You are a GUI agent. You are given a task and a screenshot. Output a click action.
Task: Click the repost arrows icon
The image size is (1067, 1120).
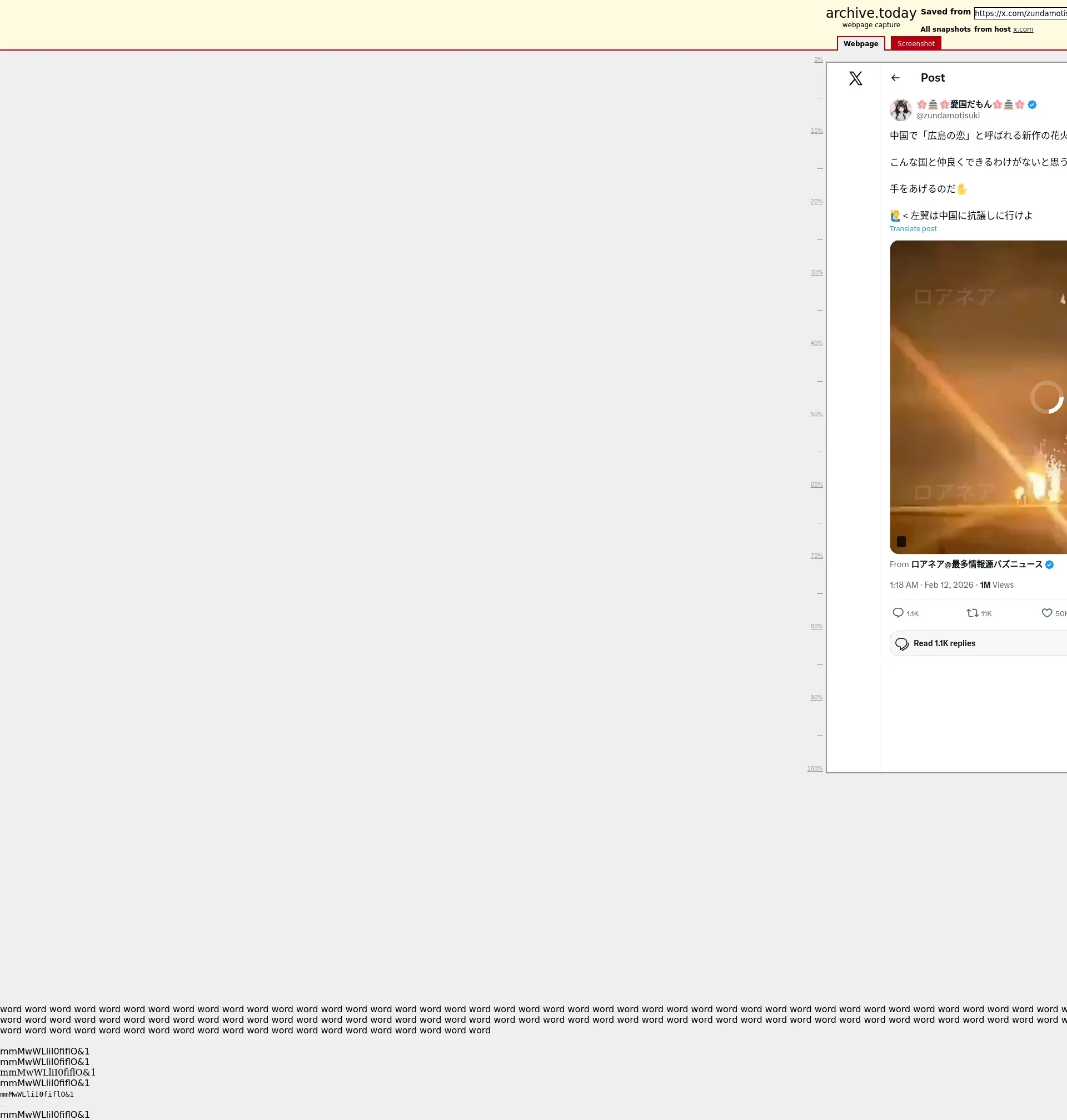pyautogui.click(x=972, y=612)
